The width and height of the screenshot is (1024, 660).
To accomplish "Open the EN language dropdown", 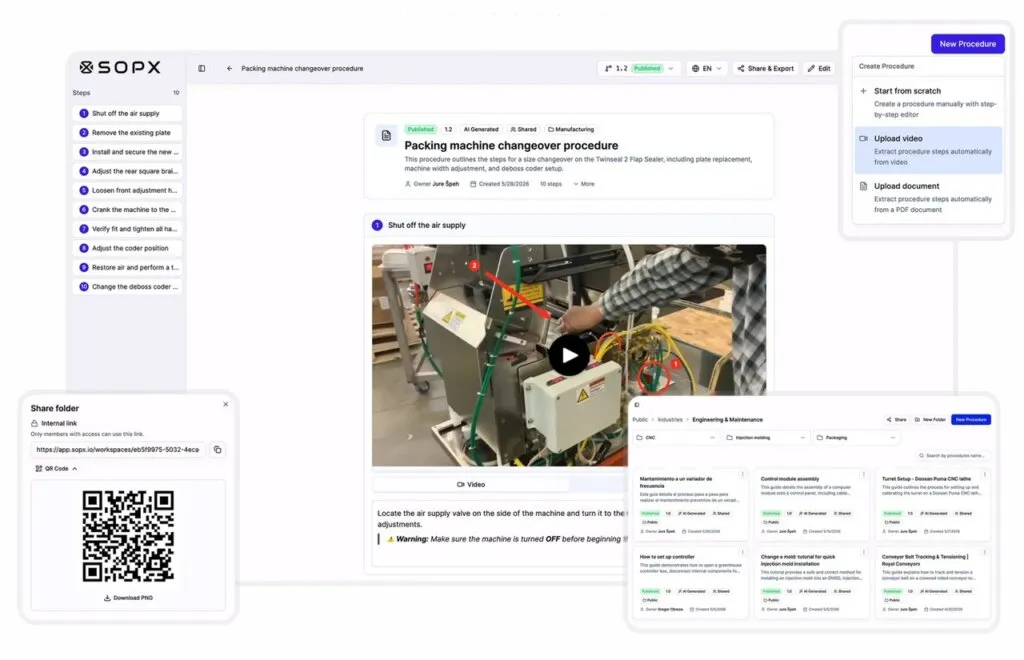I will (x=707, y=68).
